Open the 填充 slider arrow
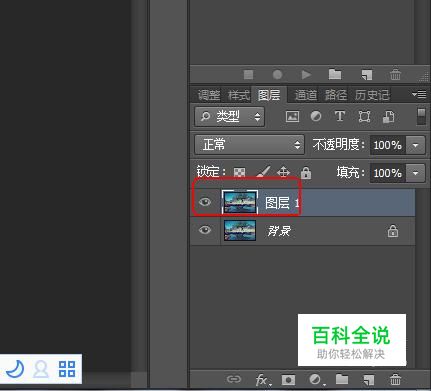This screenshot has height=391, width=431. coord(415,173)
